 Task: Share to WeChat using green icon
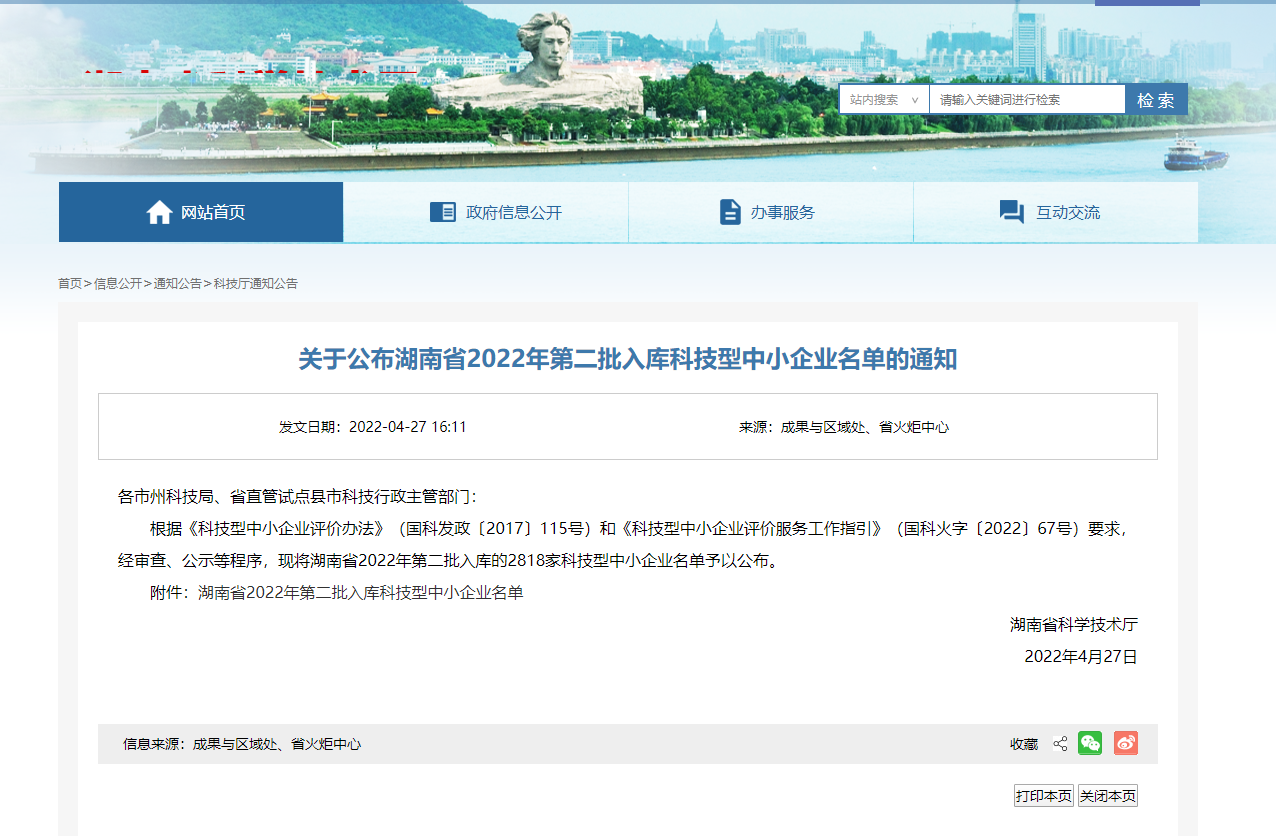(x=1090, y=743)
